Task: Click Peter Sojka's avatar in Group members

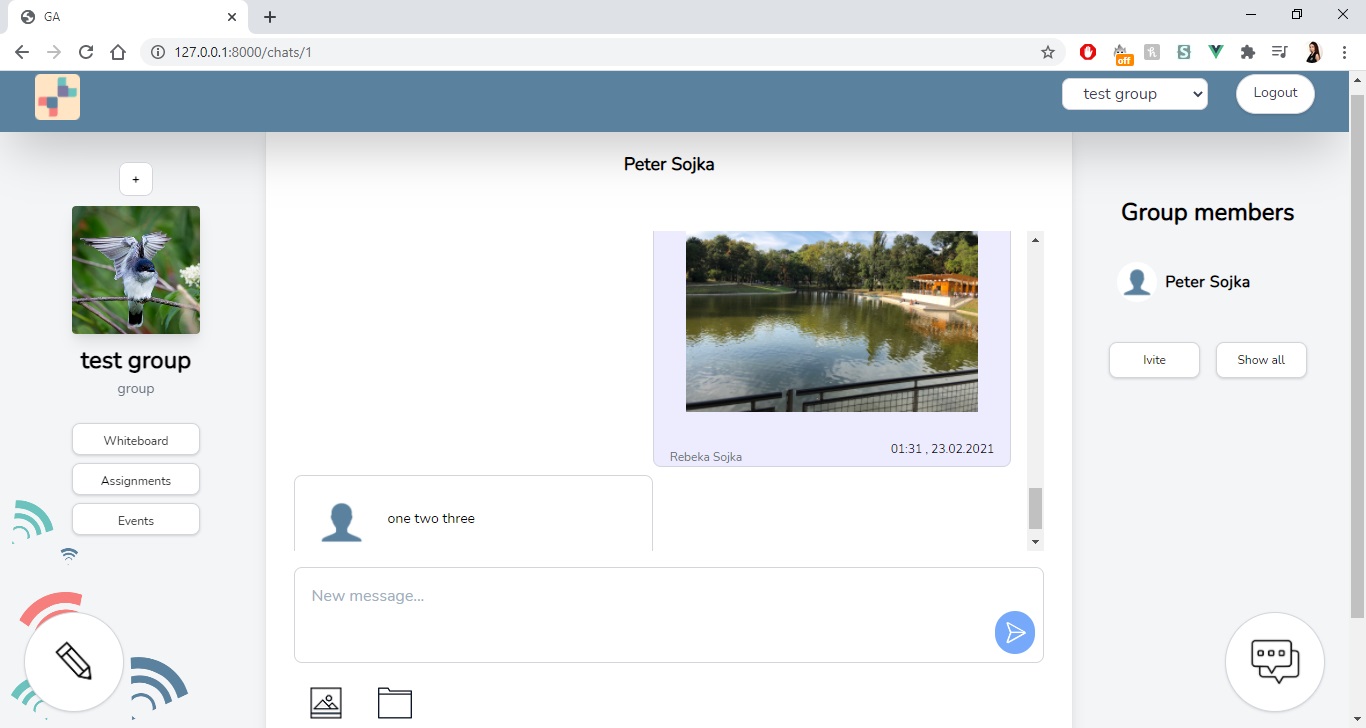Action: point(1136,282)
